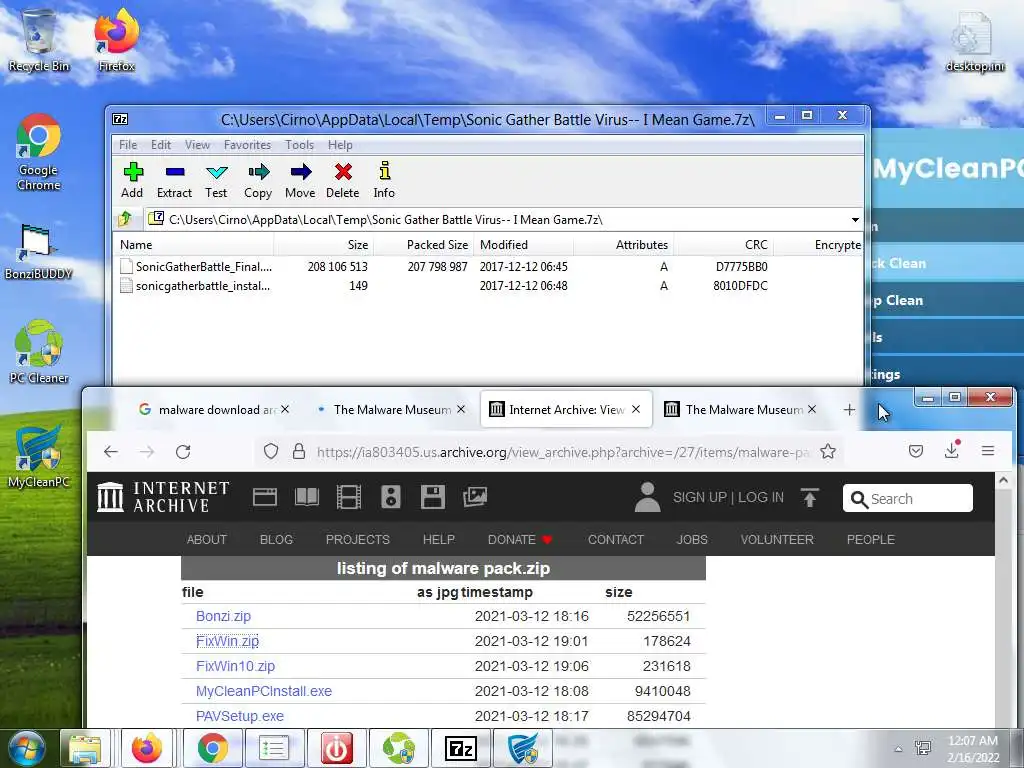Click the Copy icon in 7-Zip toolbar
Screen dimensions: 1024x768
pos(258,180)
